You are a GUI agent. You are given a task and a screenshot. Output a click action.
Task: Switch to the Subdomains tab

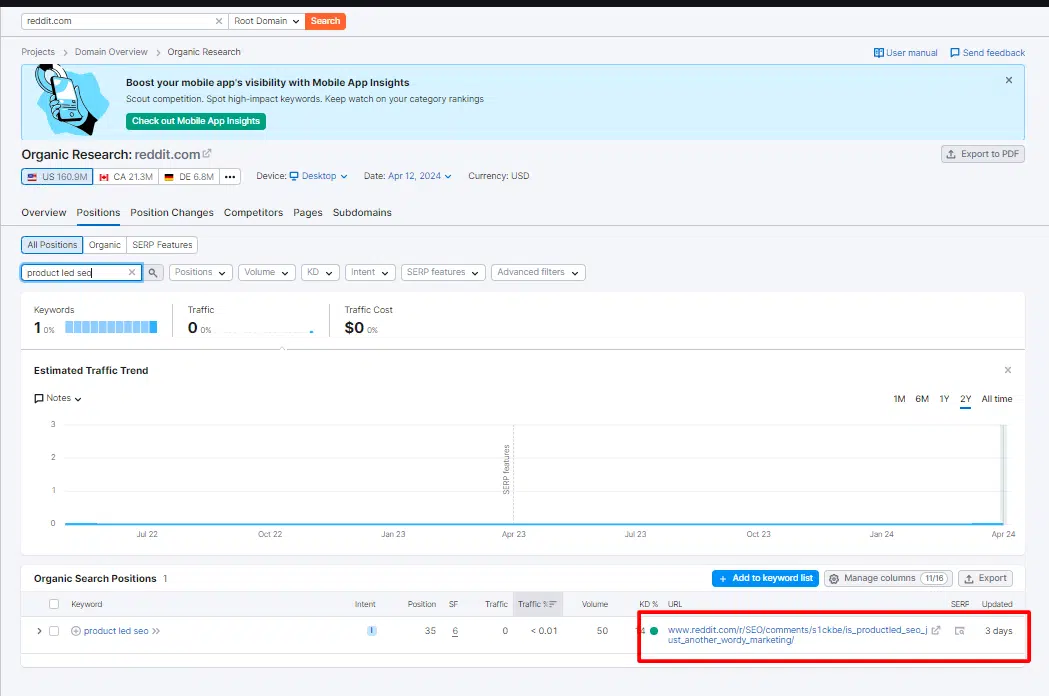pyautogui.click(x=362, y=213)
